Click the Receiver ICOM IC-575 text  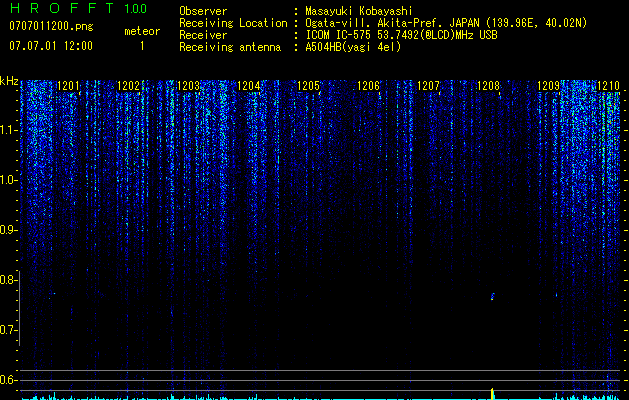(x=401, y=35)
